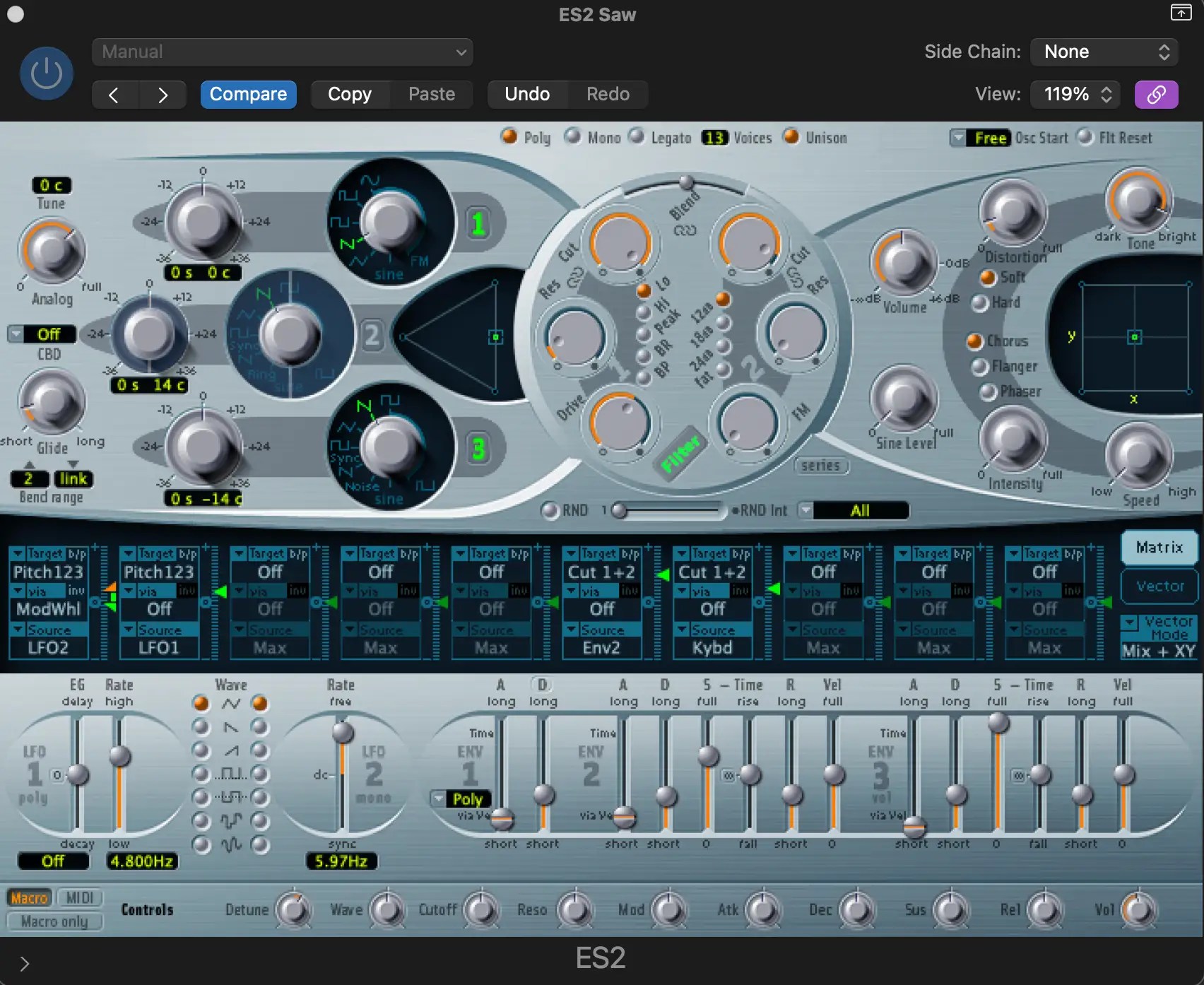Open the preset menu showing Manual
The image size is (1204, 985).
click(x=281, y=52)
